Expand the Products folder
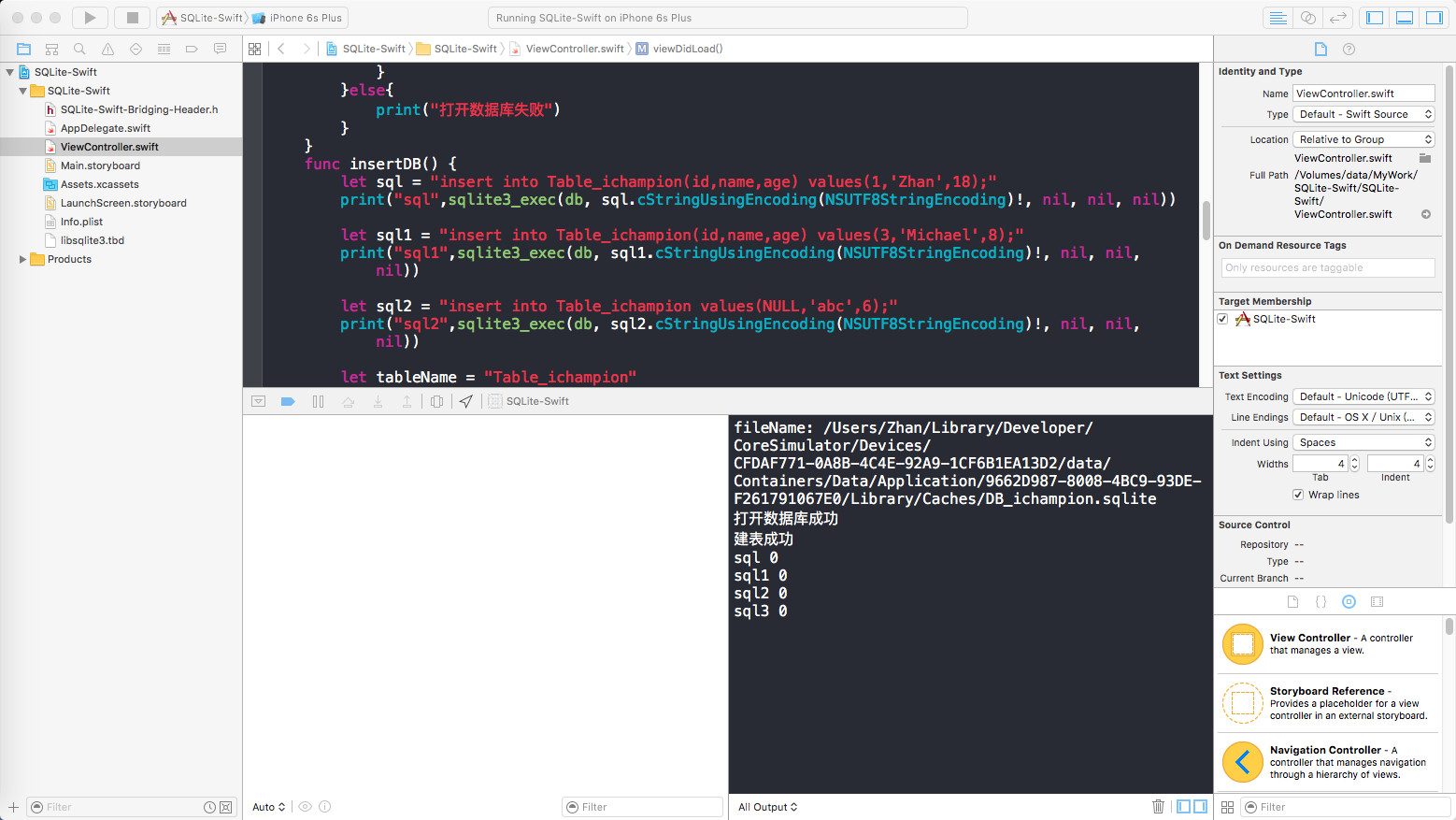This screenshot has height=820, width=1456. pyautogui.click(x=23, y=259)
